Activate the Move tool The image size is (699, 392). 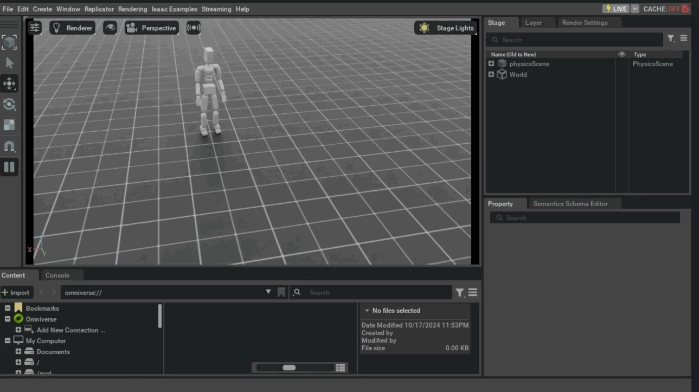(9, 83)
